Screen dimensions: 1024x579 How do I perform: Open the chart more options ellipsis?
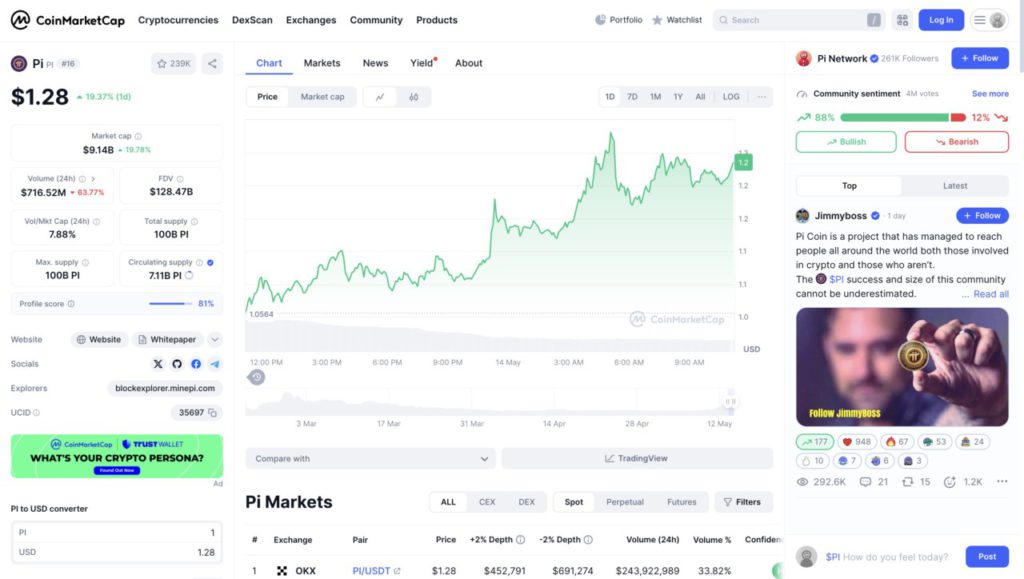click(762, 97)
